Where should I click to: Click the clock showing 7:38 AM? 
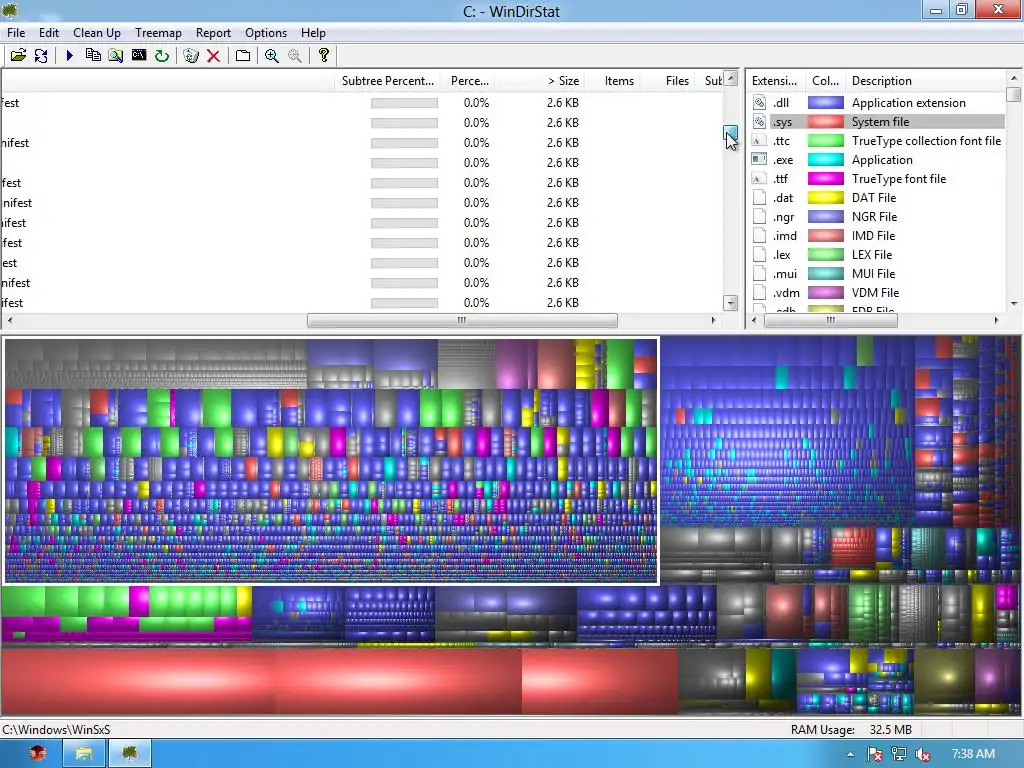(973, 754)
